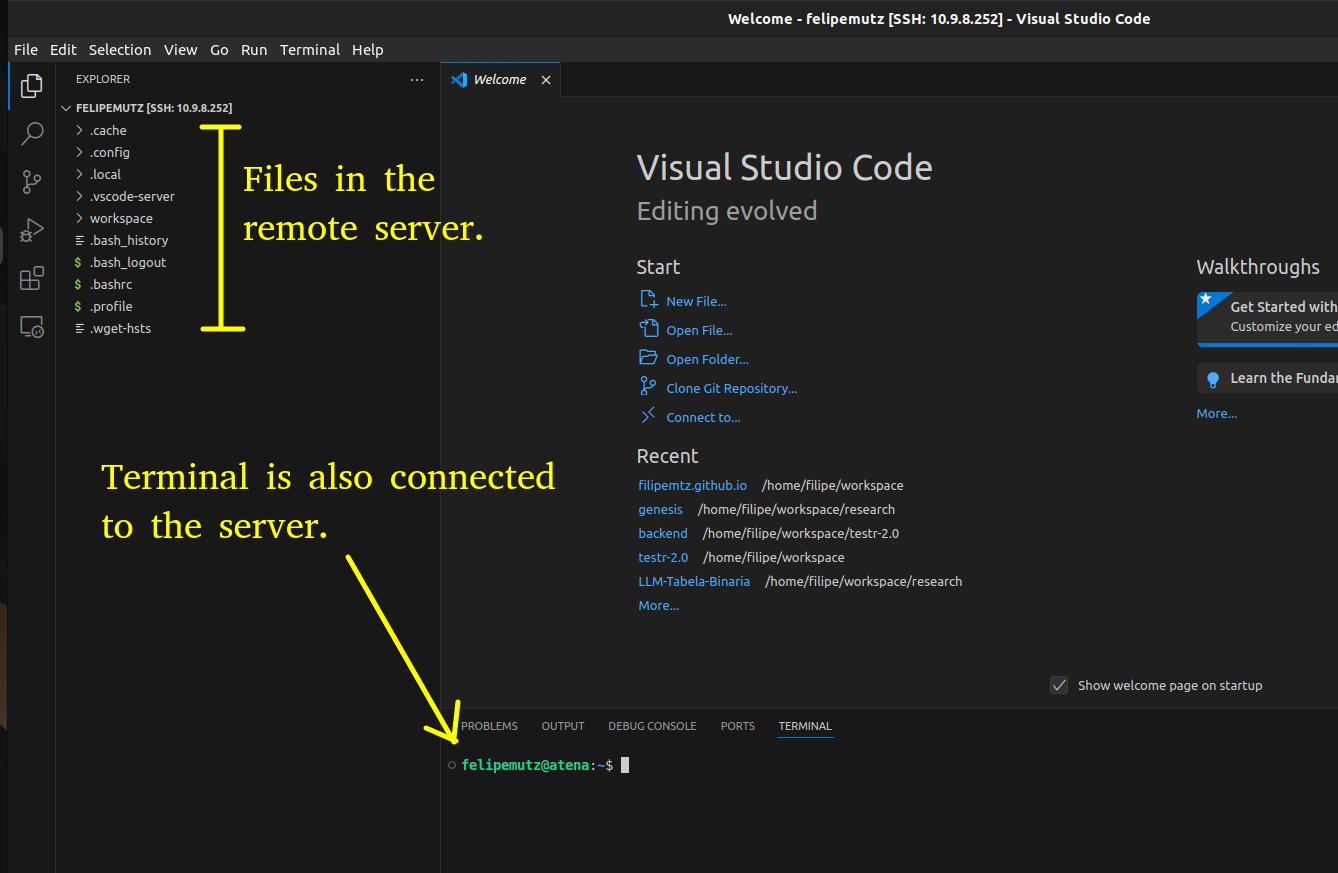The image size is (1338, 873).
Task: Click the Clone Git Repository icon
Action: [648, 387]
